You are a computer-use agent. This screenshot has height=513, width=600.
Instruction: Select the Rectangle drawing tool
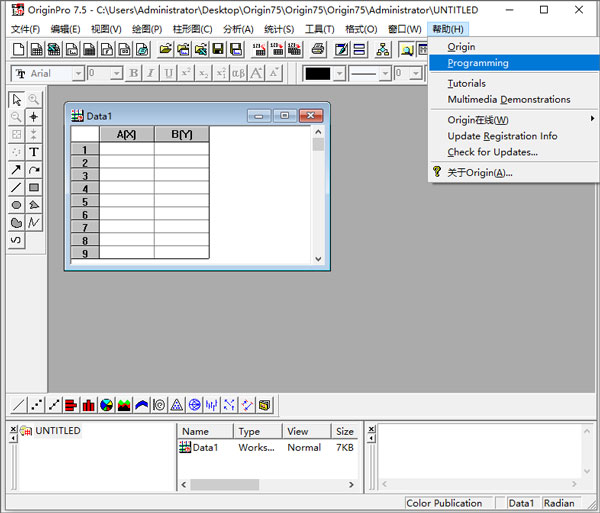(x=34, y=187)
